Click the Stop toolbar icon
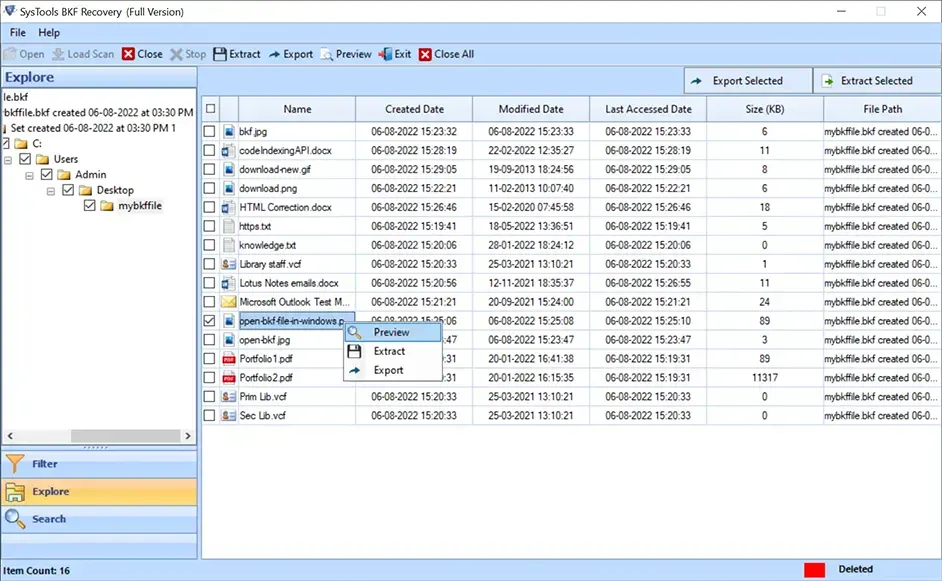Screen dimensions: 942x581 click(x=176, y=54)
